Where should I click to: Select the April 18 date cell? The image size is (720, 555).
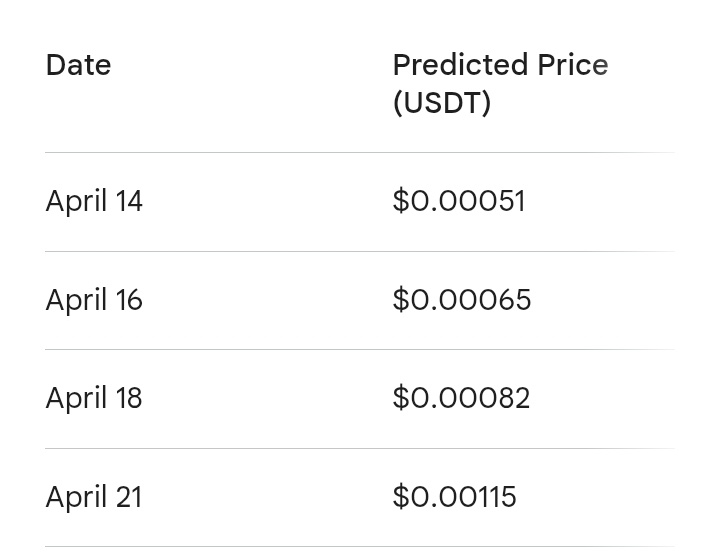point(94,398)
